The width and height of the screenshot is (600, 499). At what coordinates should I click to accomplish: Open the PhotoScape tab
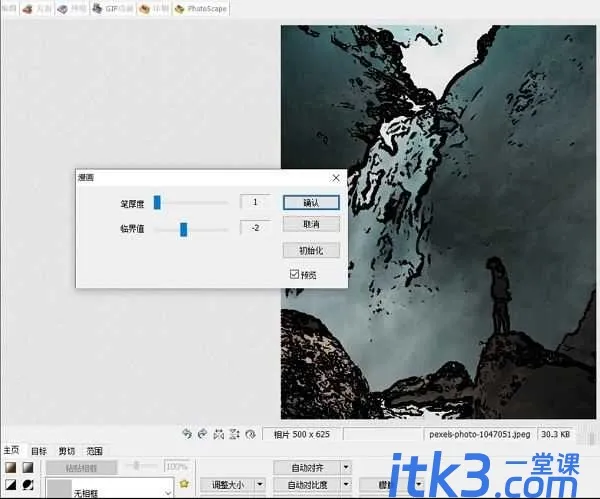[201, 8]
